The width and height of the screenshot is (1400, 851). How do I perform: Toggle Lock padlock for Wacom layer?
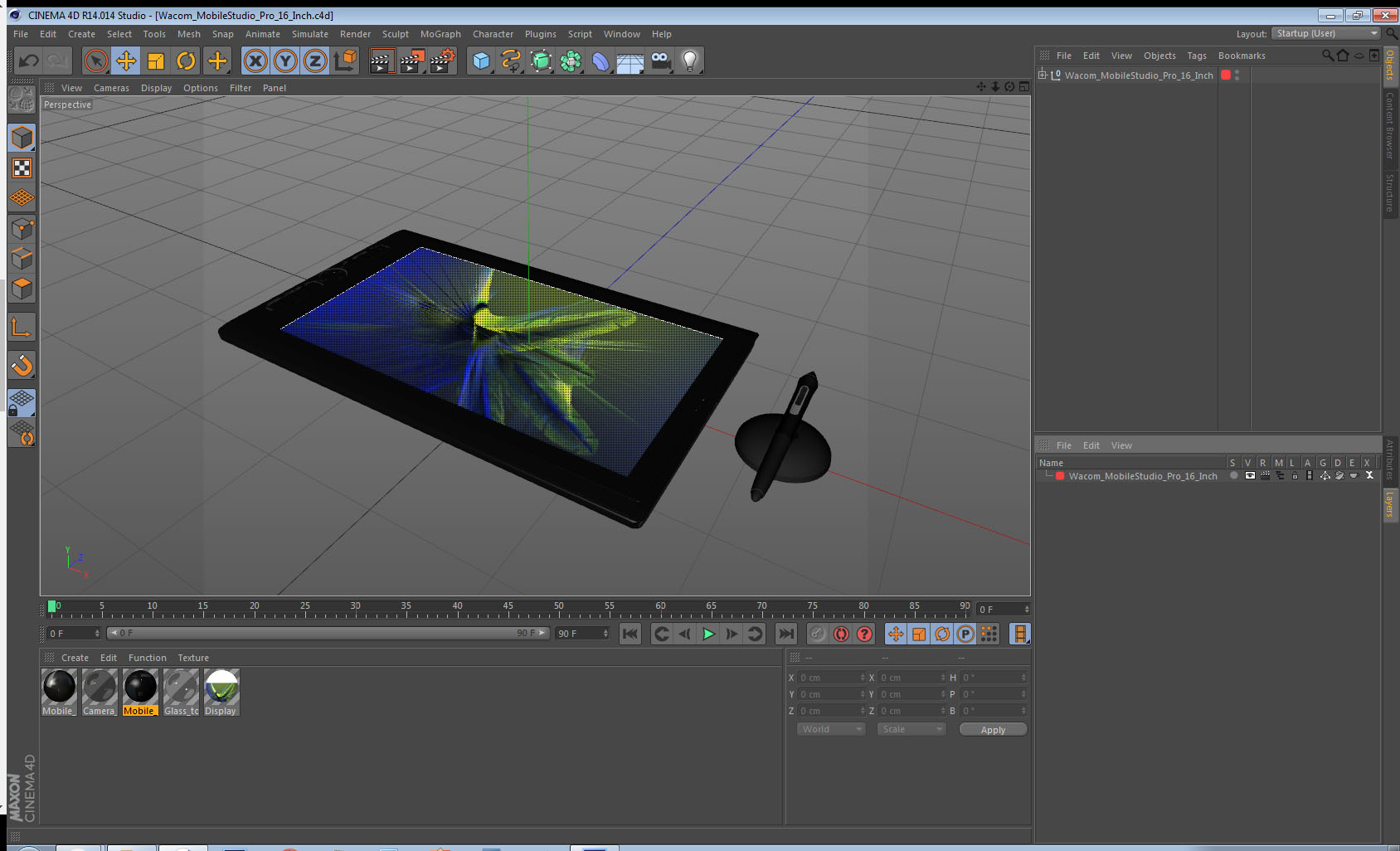click(1295, 476)
